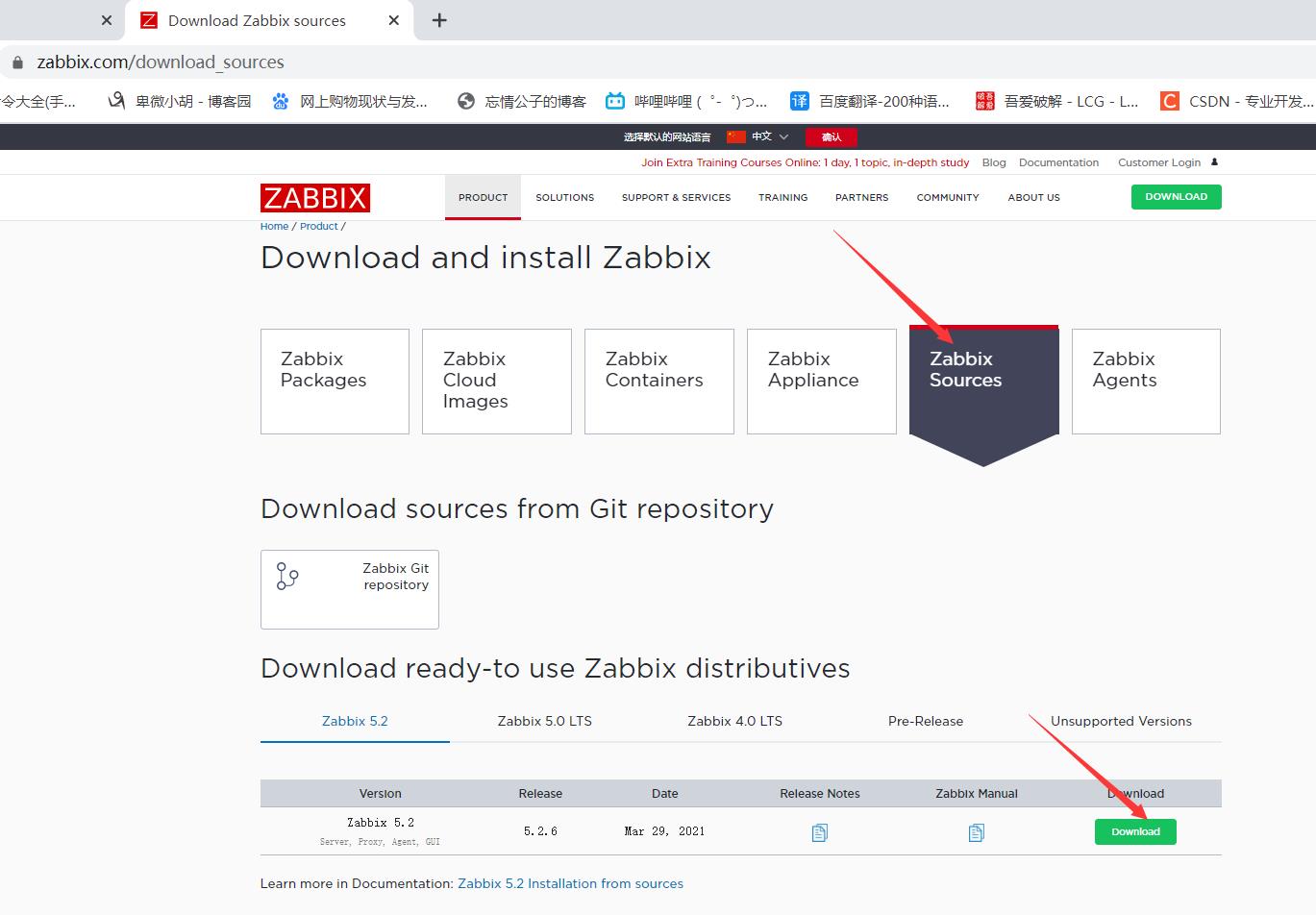Close the first browser tab
1316x915 pixels.
tap(107, 20)
